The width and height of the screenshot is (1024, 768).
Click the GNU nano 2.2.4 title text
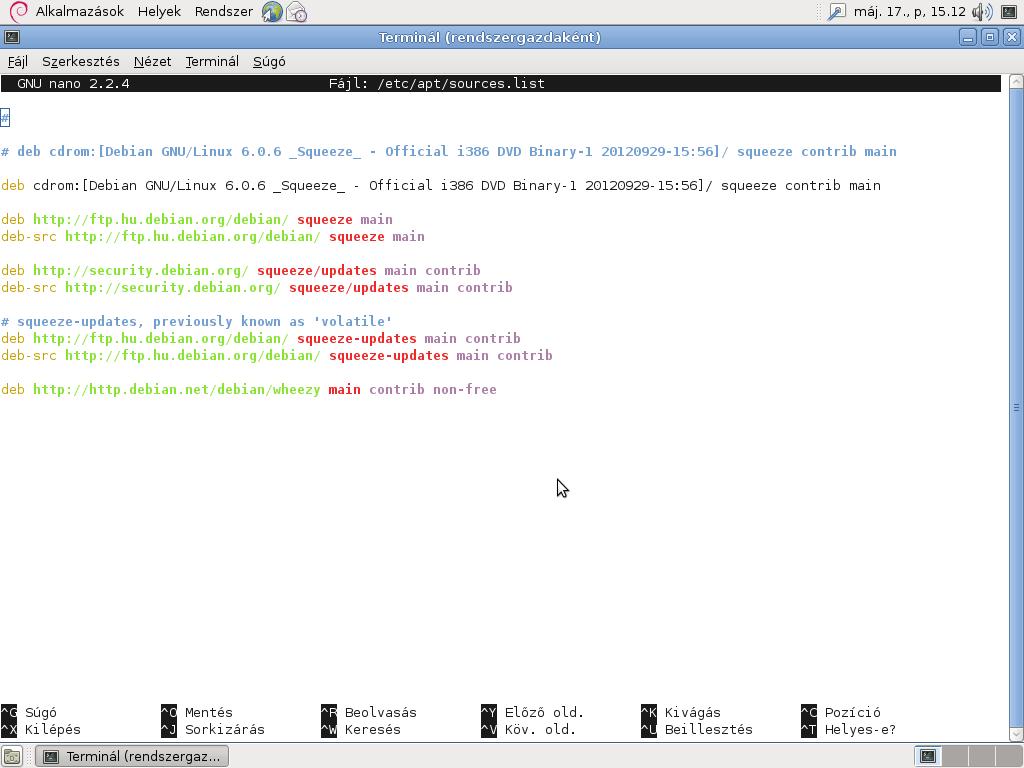(x=73, y=84)
